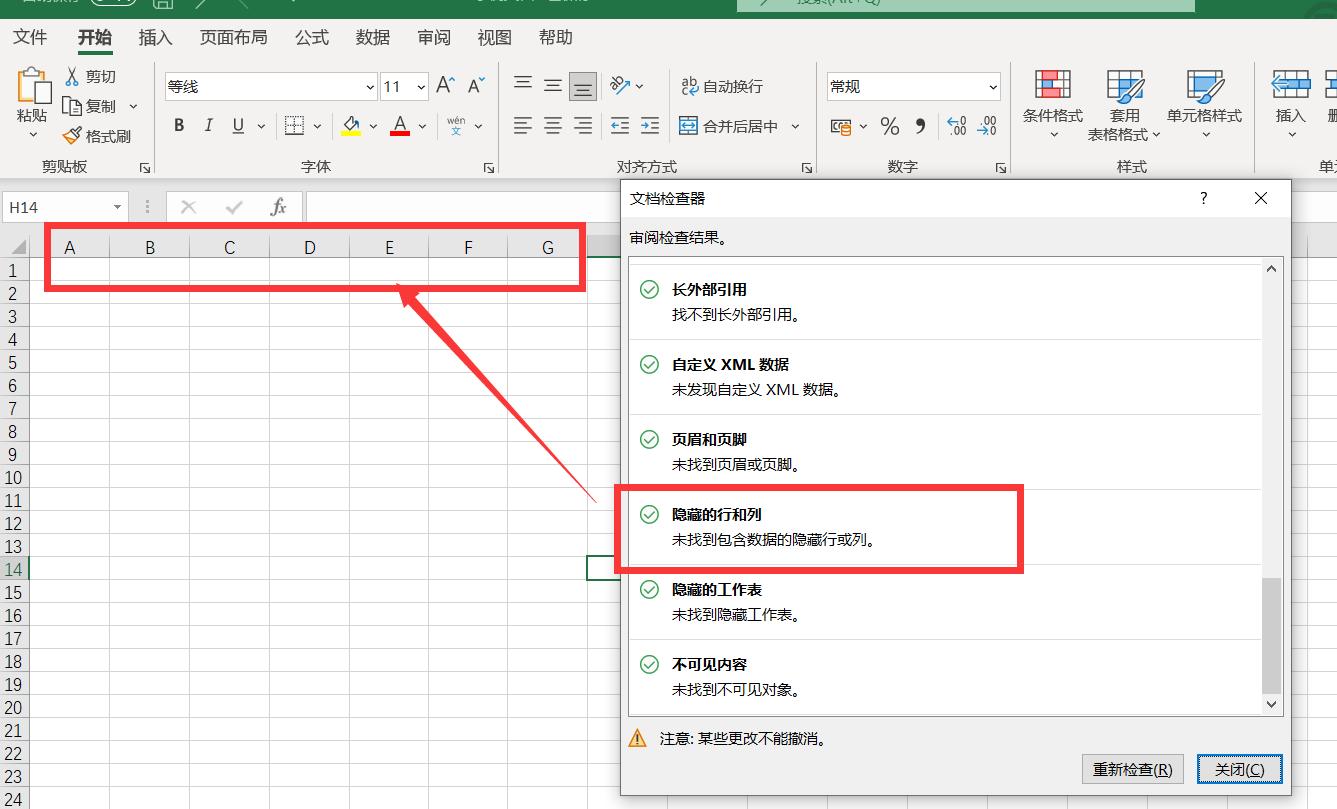Toggle bold formatting
Image resolution: width=1337 pixels, height=809 pixels.
(x=178, y=125)
